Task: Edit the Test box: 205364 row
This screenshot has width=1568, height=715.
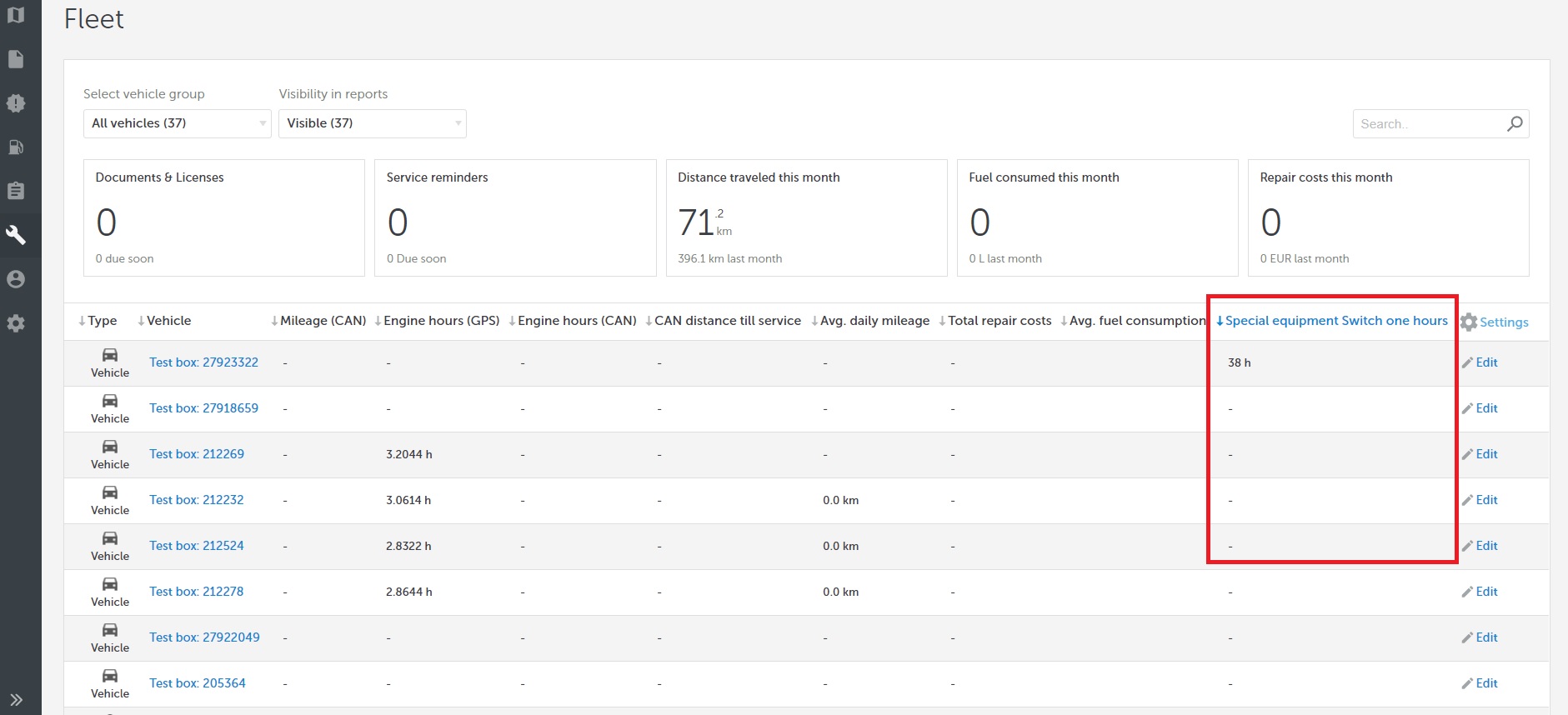Action: (x=1480, y=683)
